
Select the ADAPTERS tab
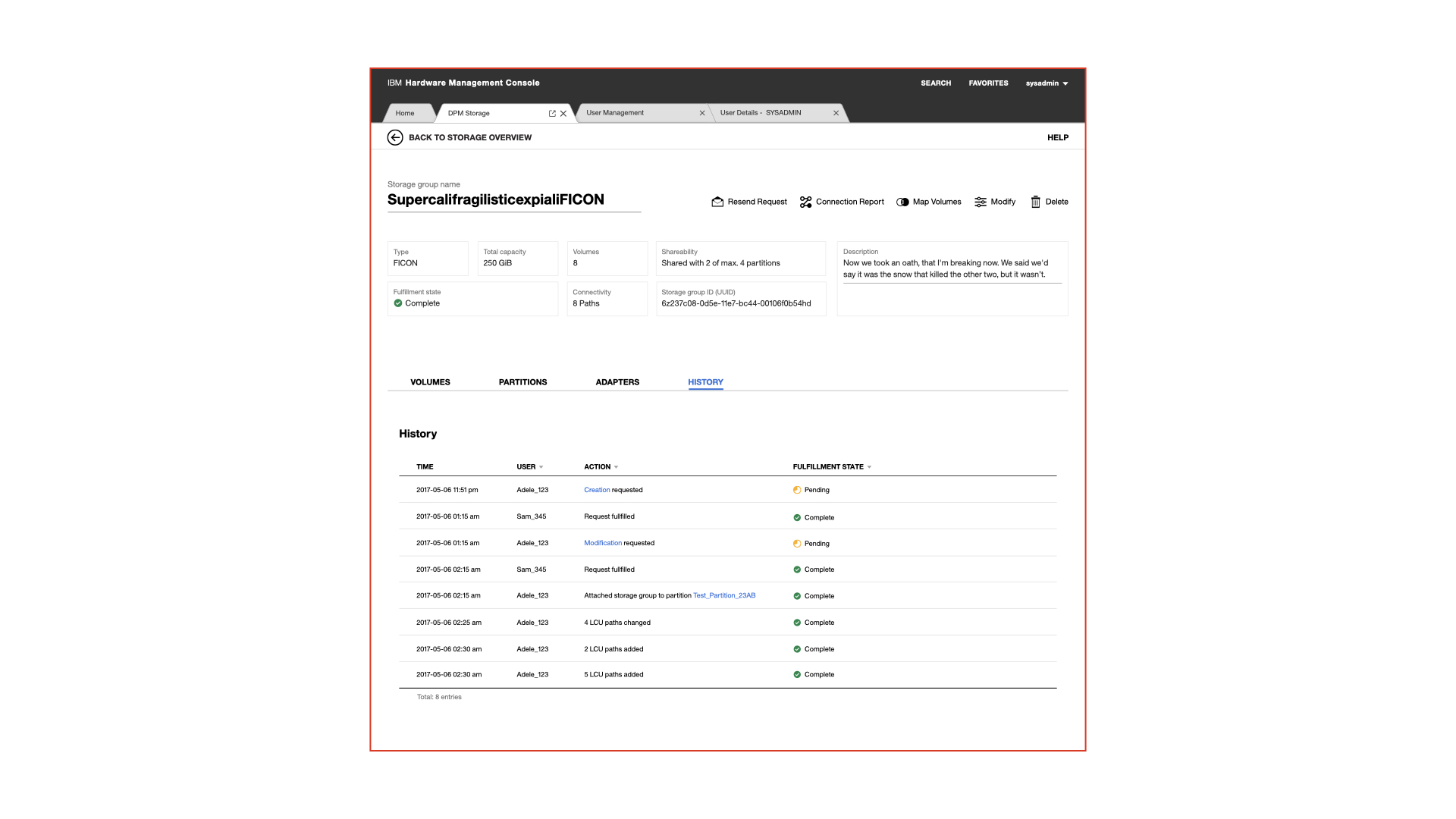tap(617, 382)
